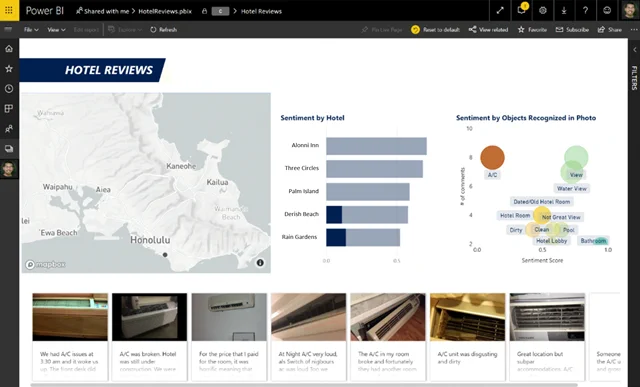The image size is (640, 387).
Task: Click Share in toolbar
Action: point(610,30)
